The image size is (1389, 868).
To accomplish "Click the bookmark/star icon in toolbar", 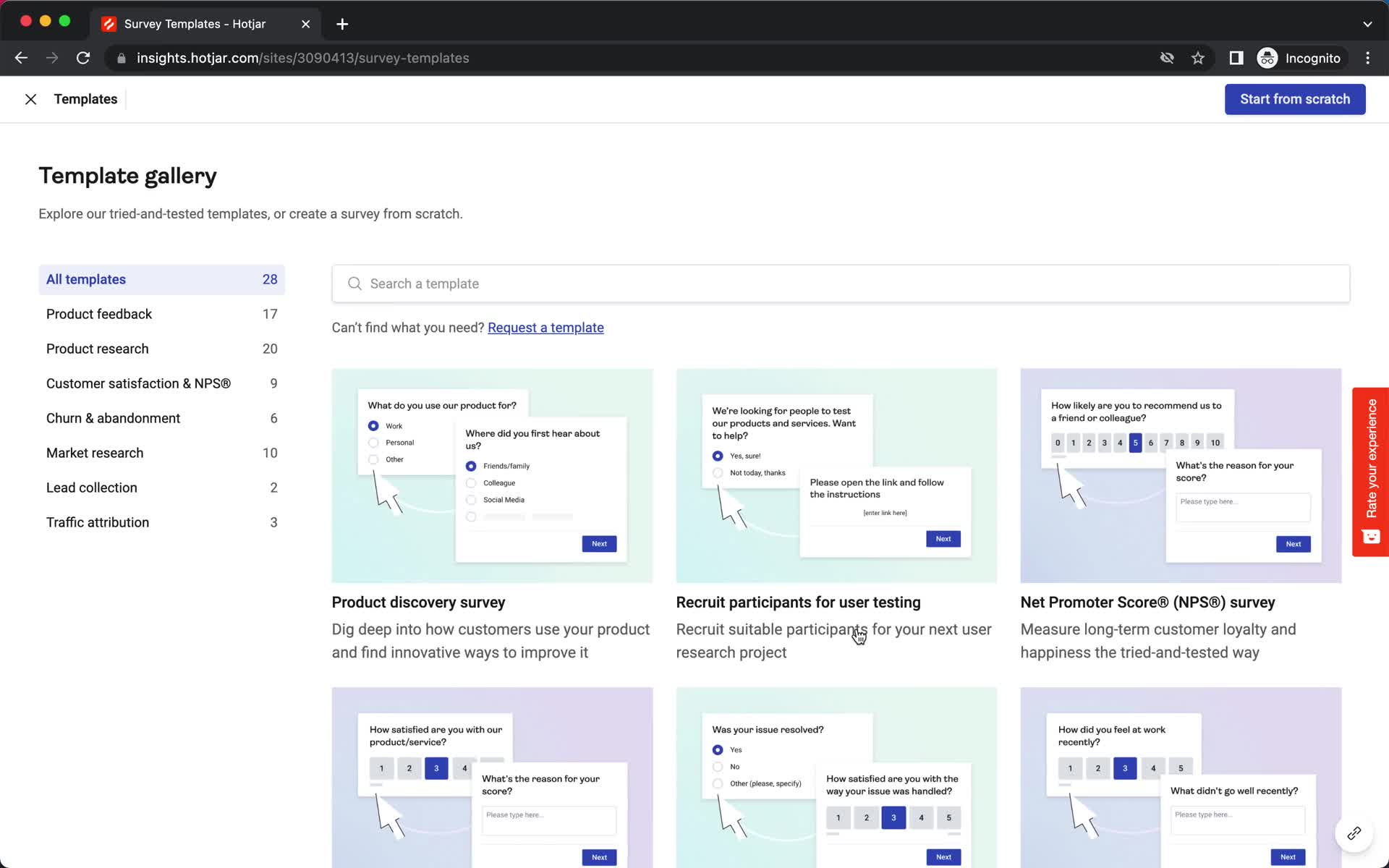I will point(1198,58).
